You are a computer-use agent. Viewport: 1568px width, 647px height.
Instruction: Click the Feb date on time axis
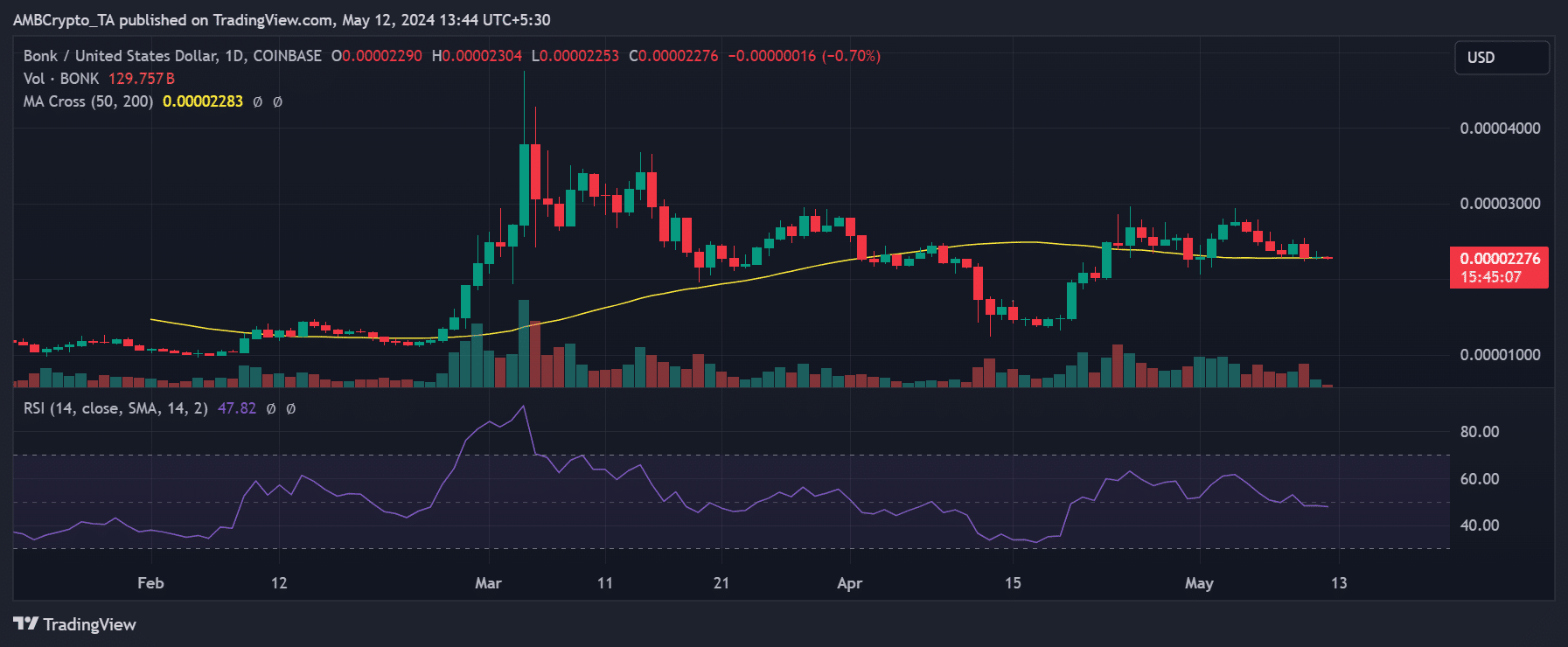(150, 583)
